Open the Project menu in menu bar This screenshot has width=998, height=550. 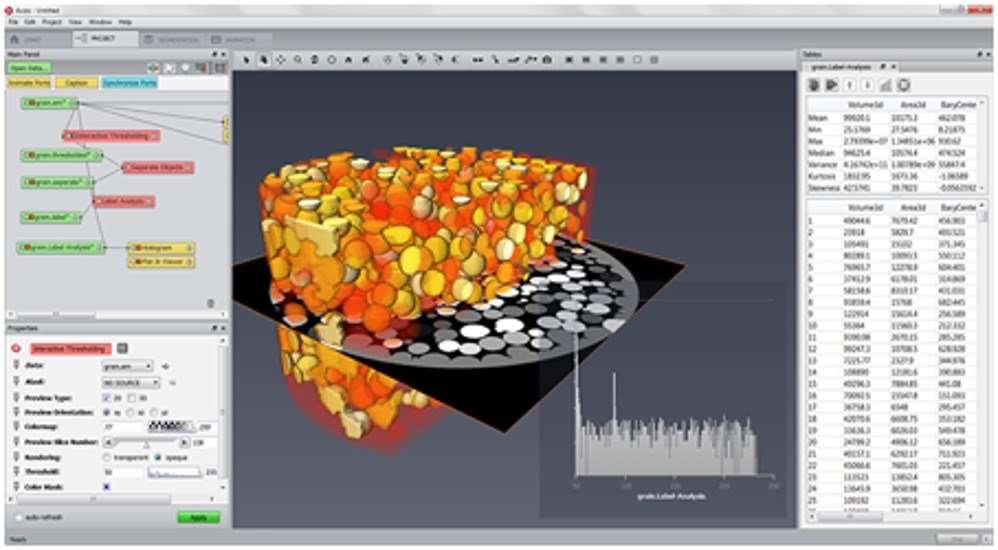click(51, 21)
